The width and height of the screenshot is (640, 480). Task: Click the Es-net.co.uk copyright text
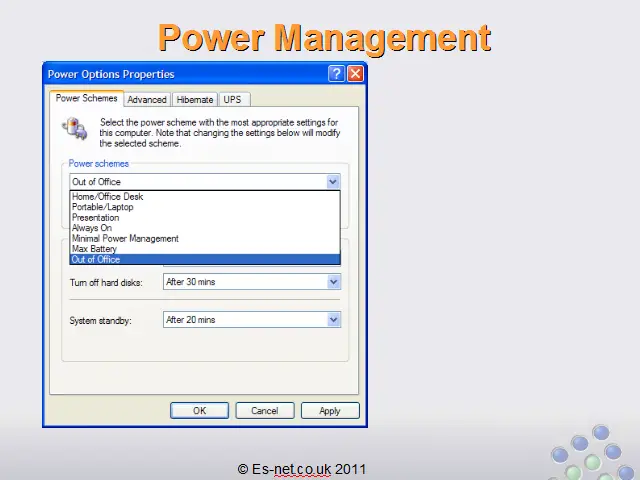302,469
